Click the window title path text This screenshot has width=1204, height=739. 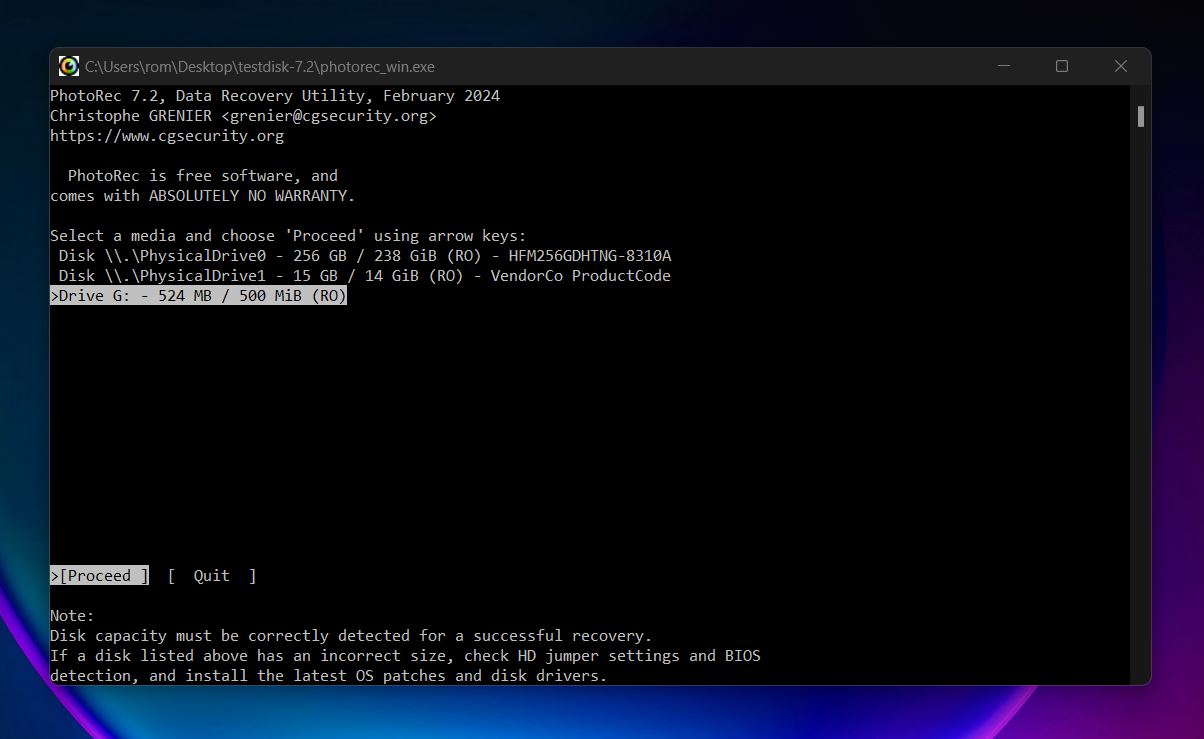(x=260, y=67)
